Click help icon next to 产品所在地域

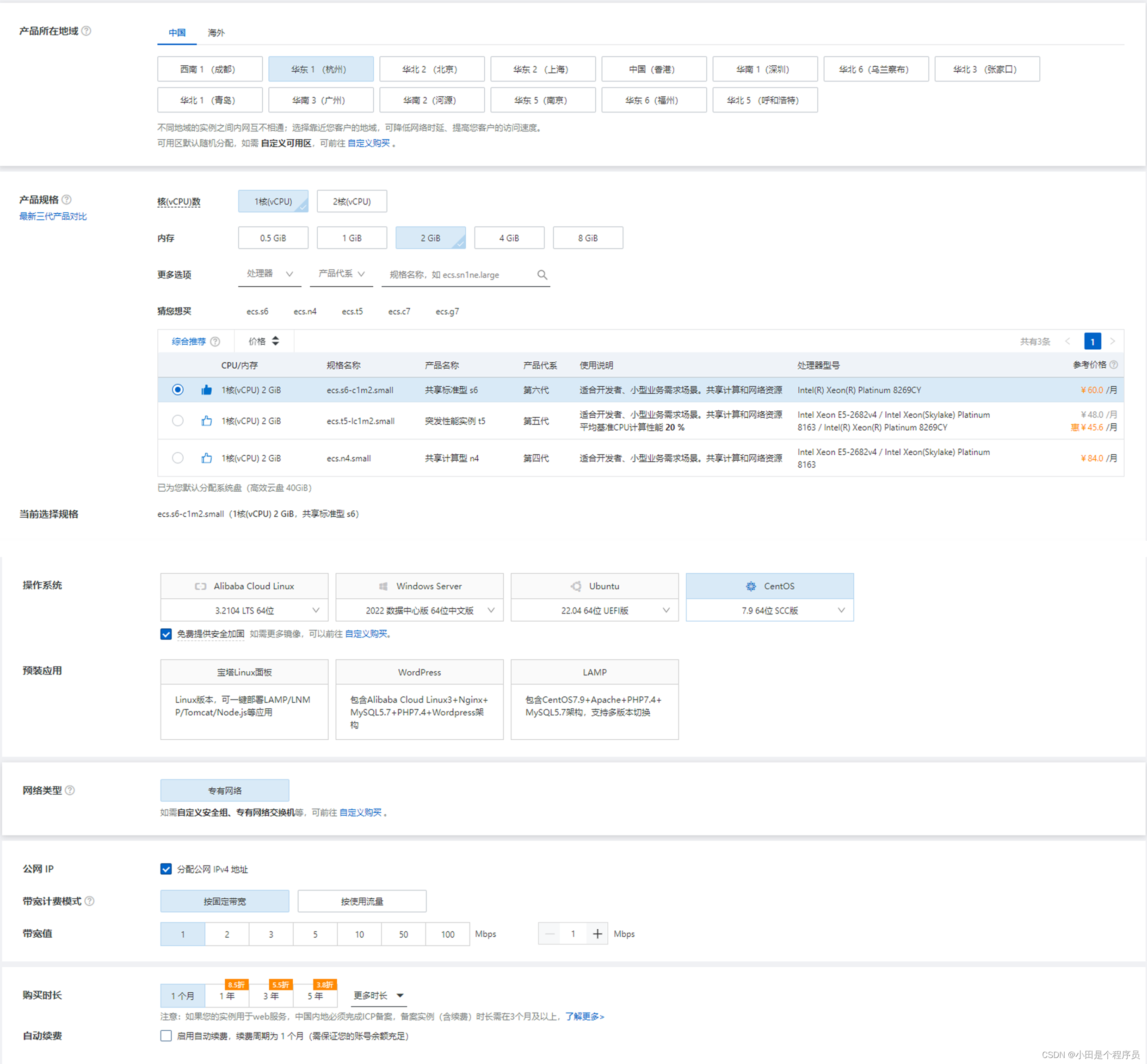pyautogui.click(x=86, y=31)
